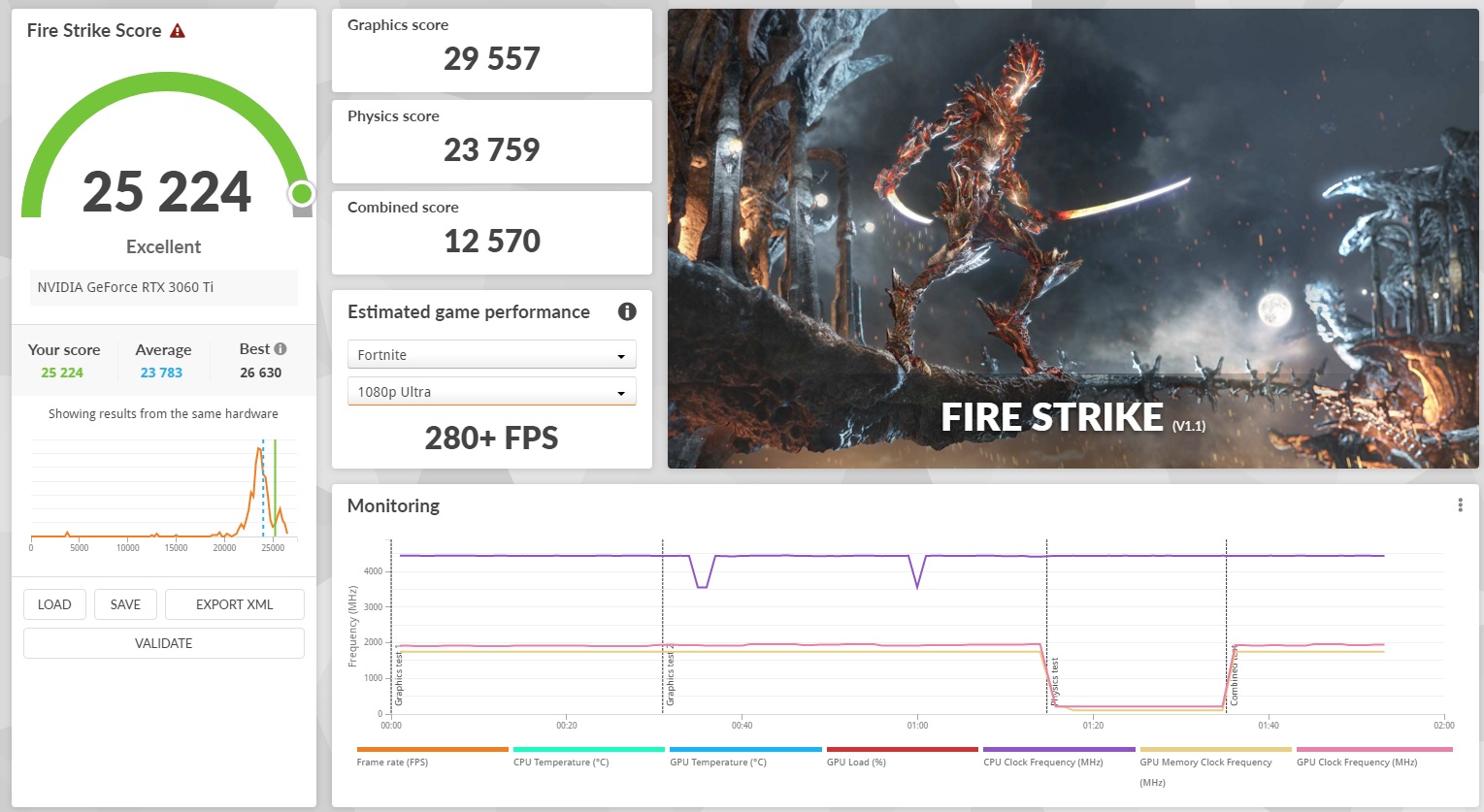Open the Estimated game performance info icon
Screen dimensions: 1484x812
[x=627, y=311]
